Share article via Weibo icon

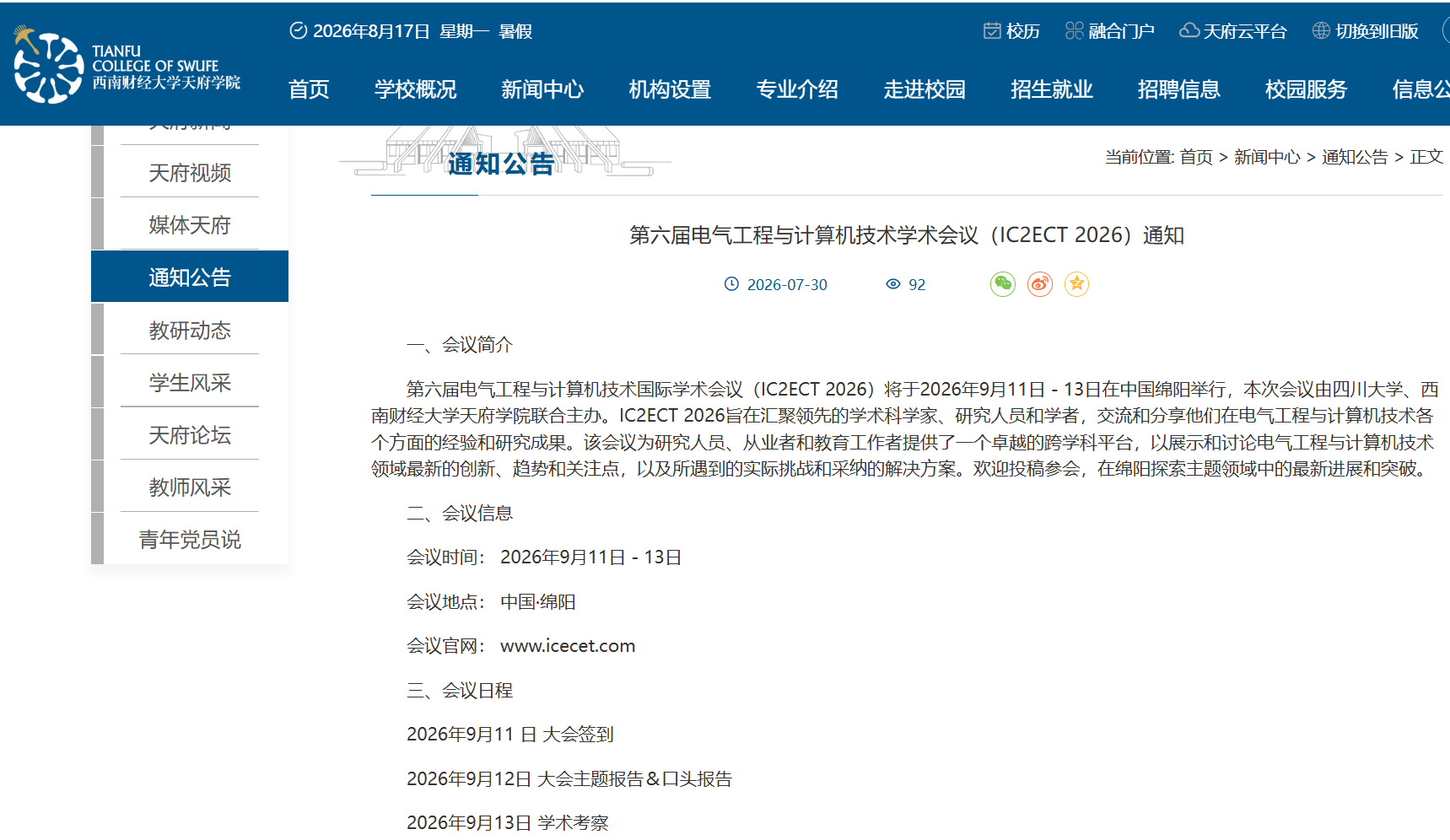1040,284
